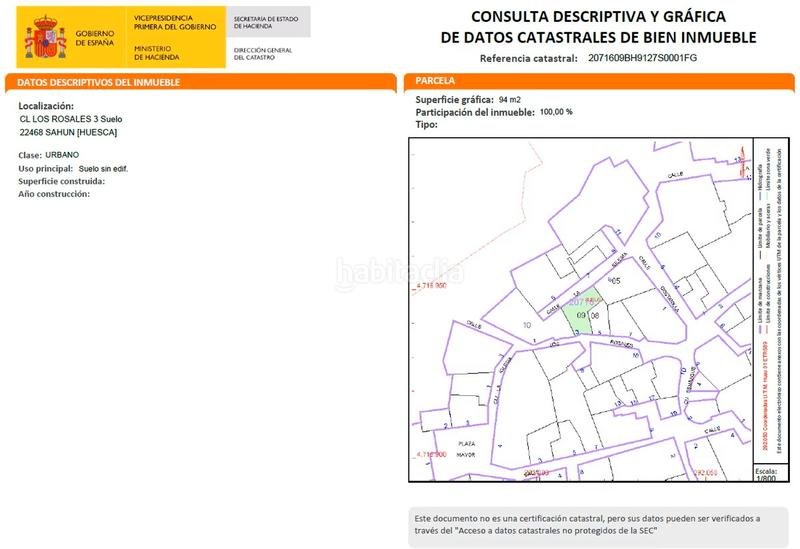The image size is (800, 549).
Task: Click the habitaclia watermark
Action: tap(399, 270)
